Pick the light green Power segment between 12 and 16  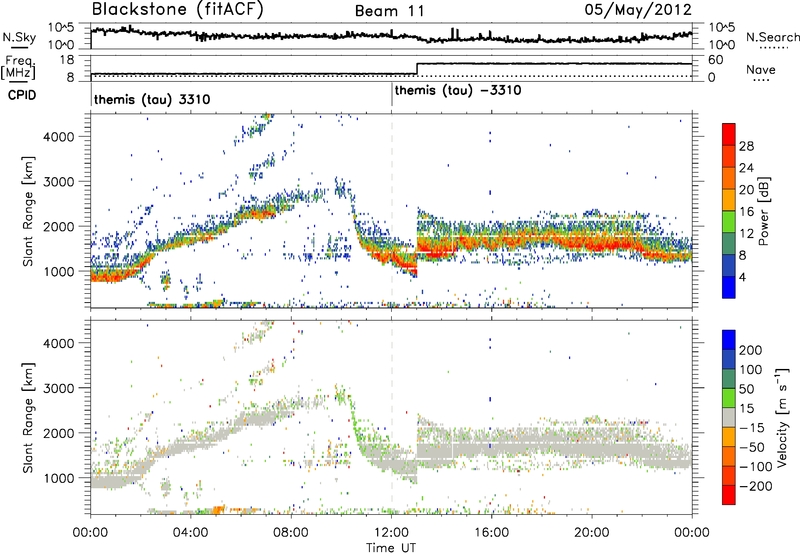[x=729, y=222]
